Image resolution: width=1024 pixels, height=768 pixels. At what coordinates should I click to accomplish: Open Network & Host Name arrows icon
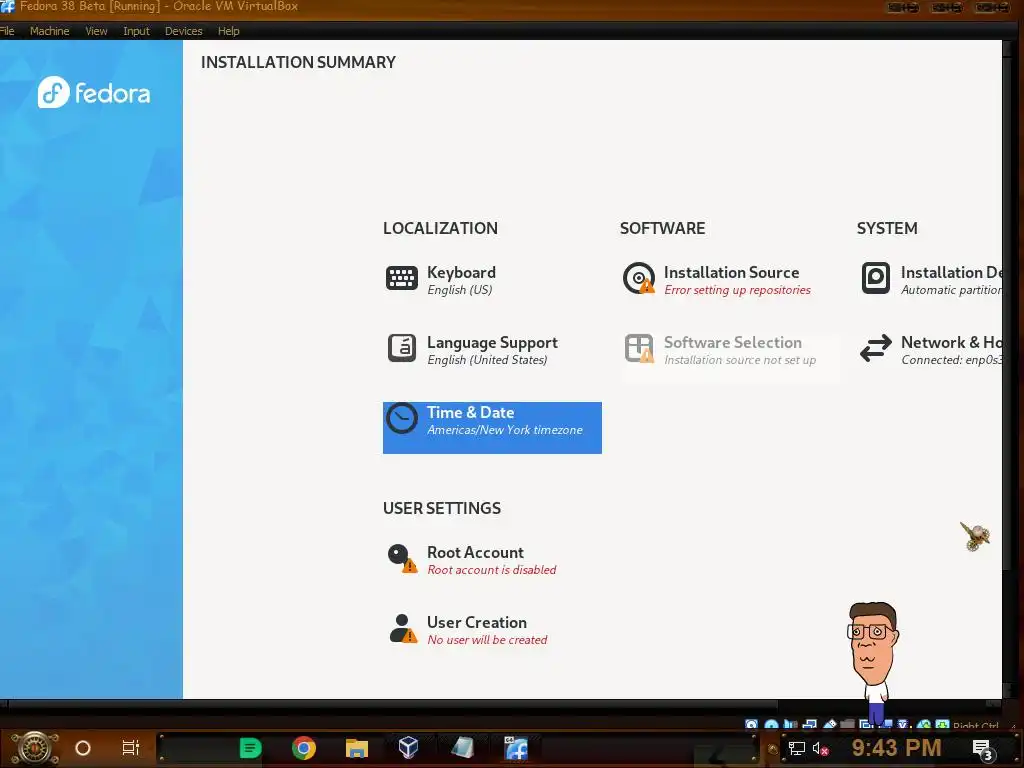(875, 348)
